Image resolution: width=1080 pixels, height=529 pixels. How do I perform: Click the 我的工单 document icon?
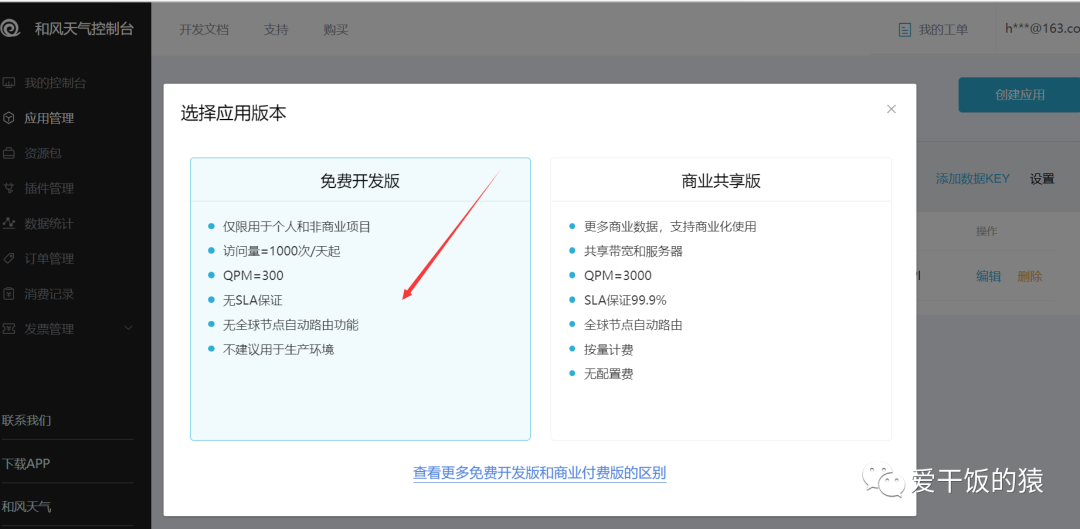[x=905, y=30]
